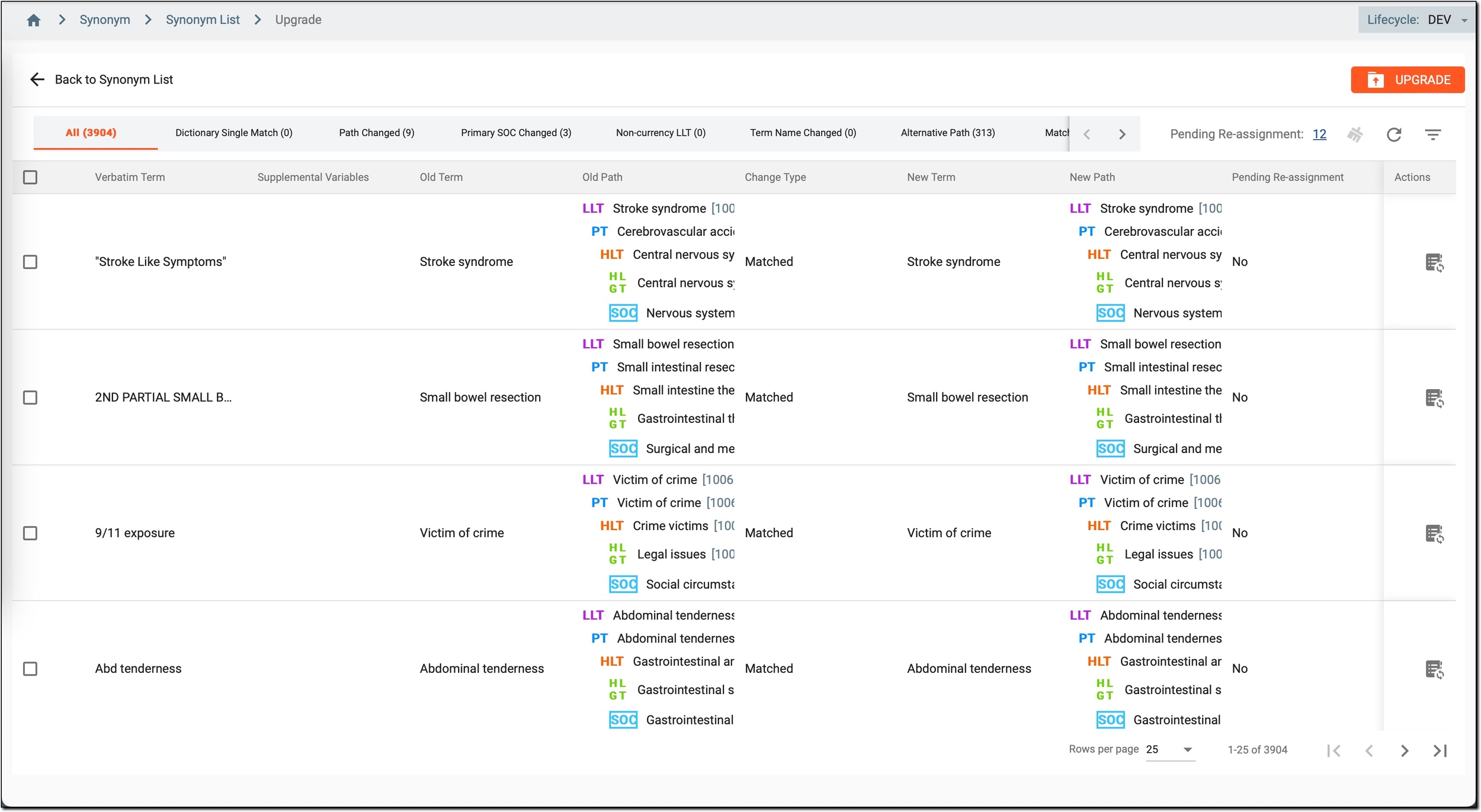This screenshot has width=1481, height=812.
Task: Click the LLT badge in Victim of crime new path
Action: click(x=1080, y=480)
